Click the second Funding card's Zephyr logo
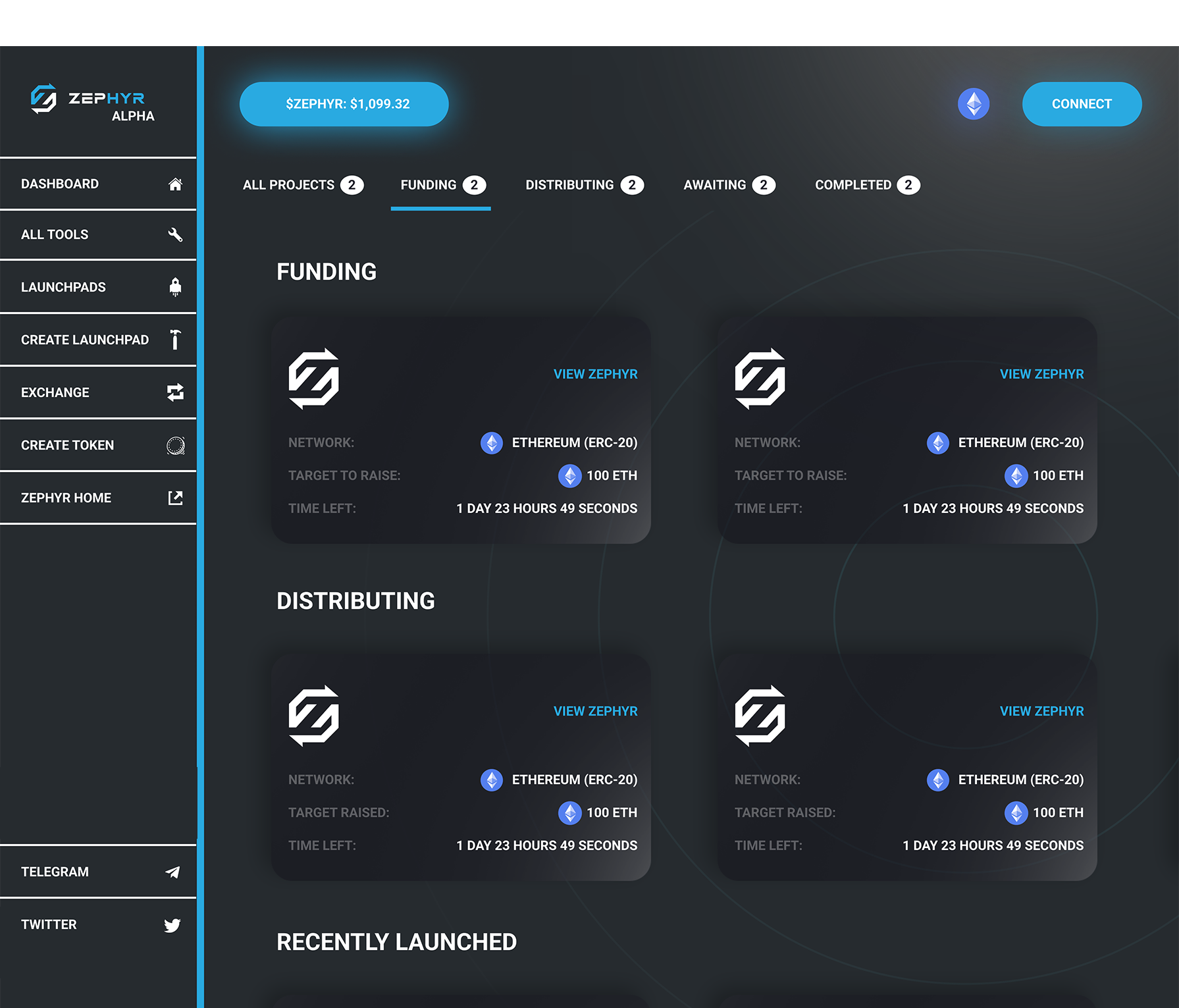The image size is (1179, 1008). point(760,379)
